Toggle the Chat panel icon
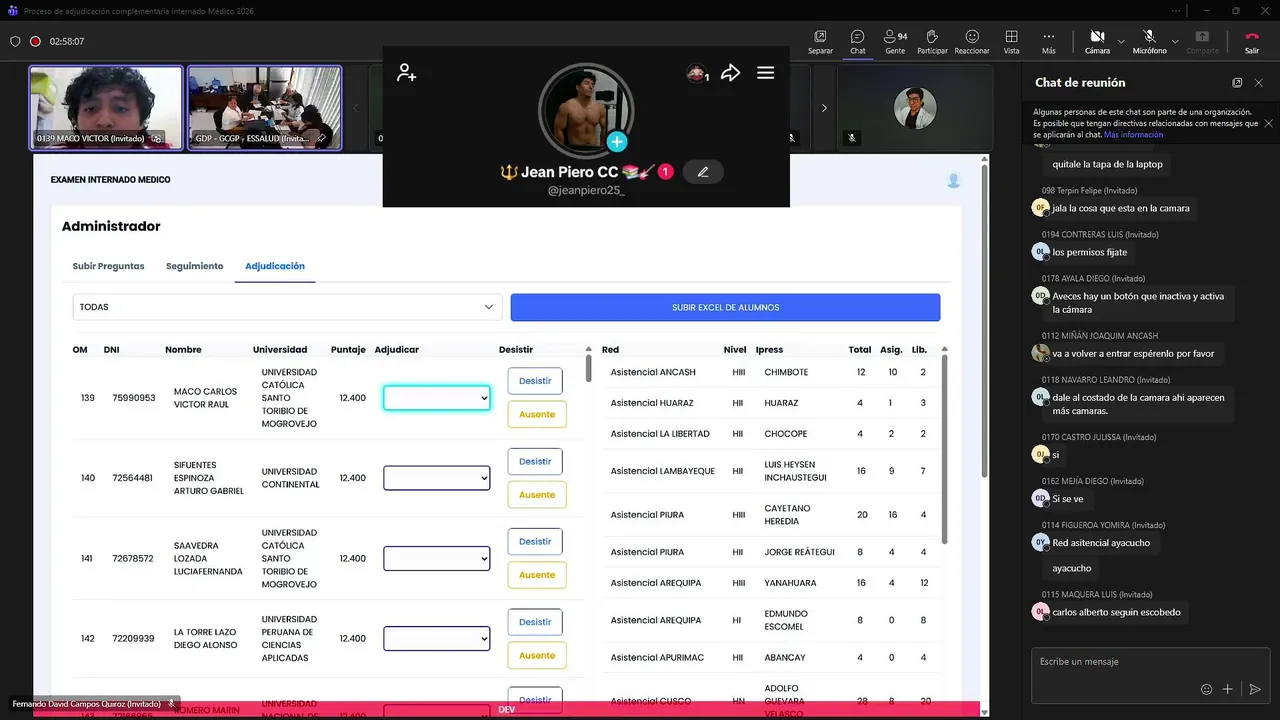 click(x=857, y=36)
